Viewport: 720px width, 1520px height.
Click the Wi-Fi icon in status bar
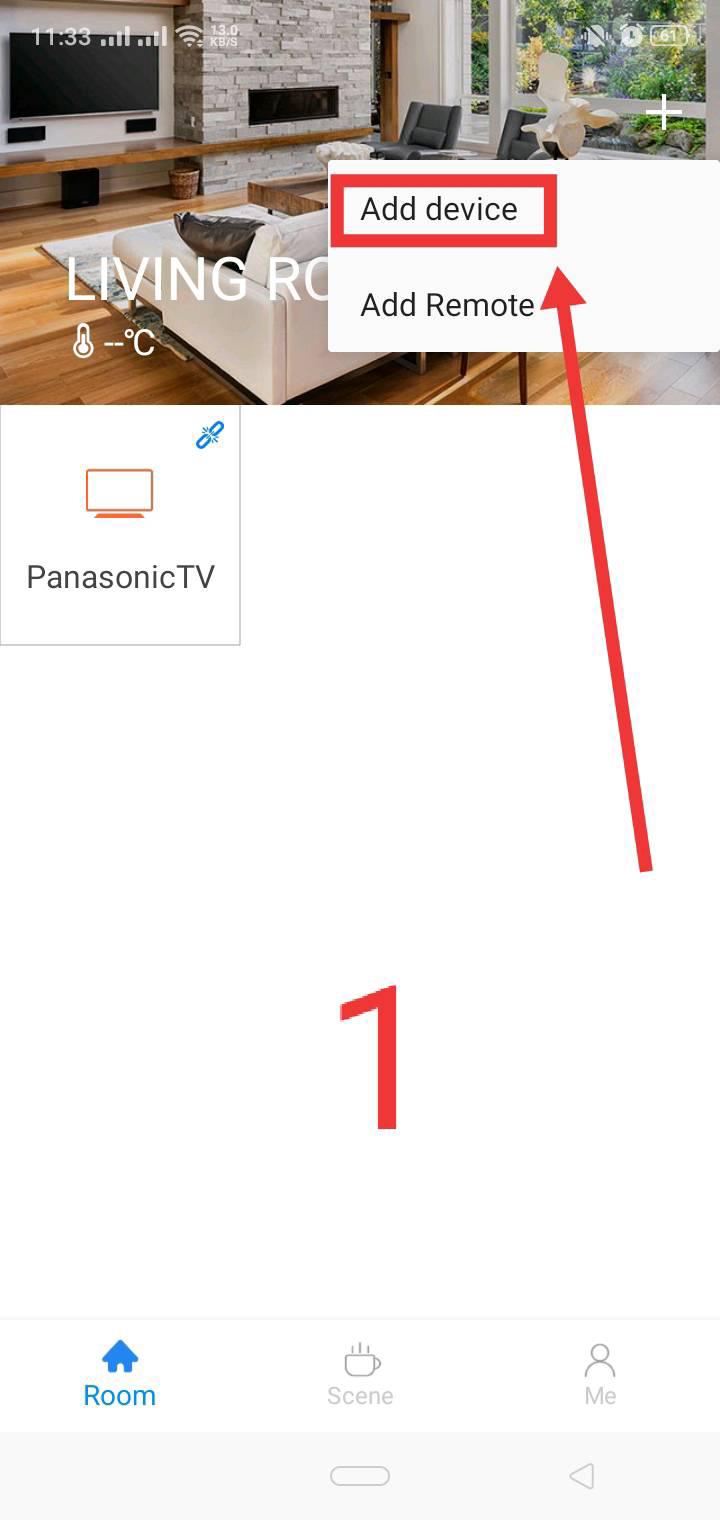tap(188, 37)
